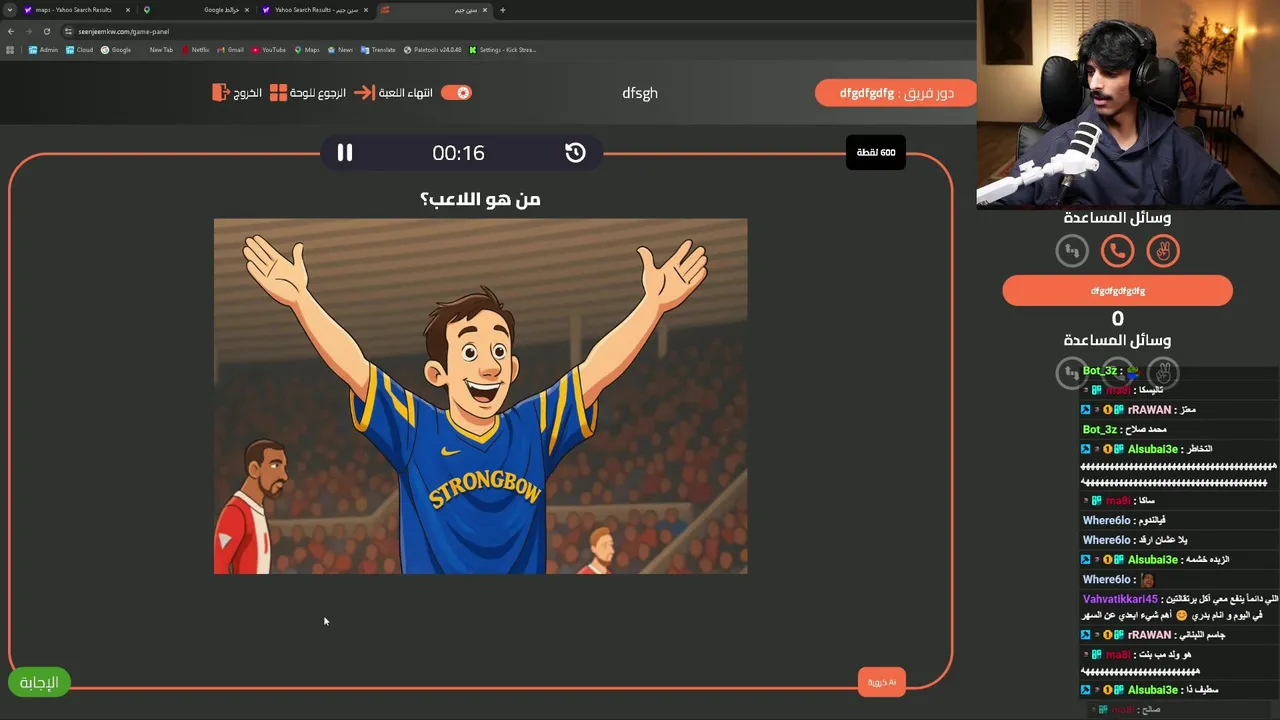The image size is (1280, 720).
Task: Click the question text من هو اللاعب؟
Action: (x=480, y=199)
